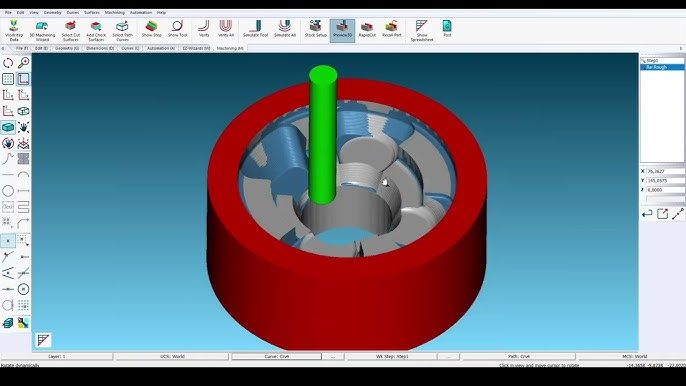This screenshot has width=686, height=386.
Task: Select the text creation tool
Action: pos(8,207)
